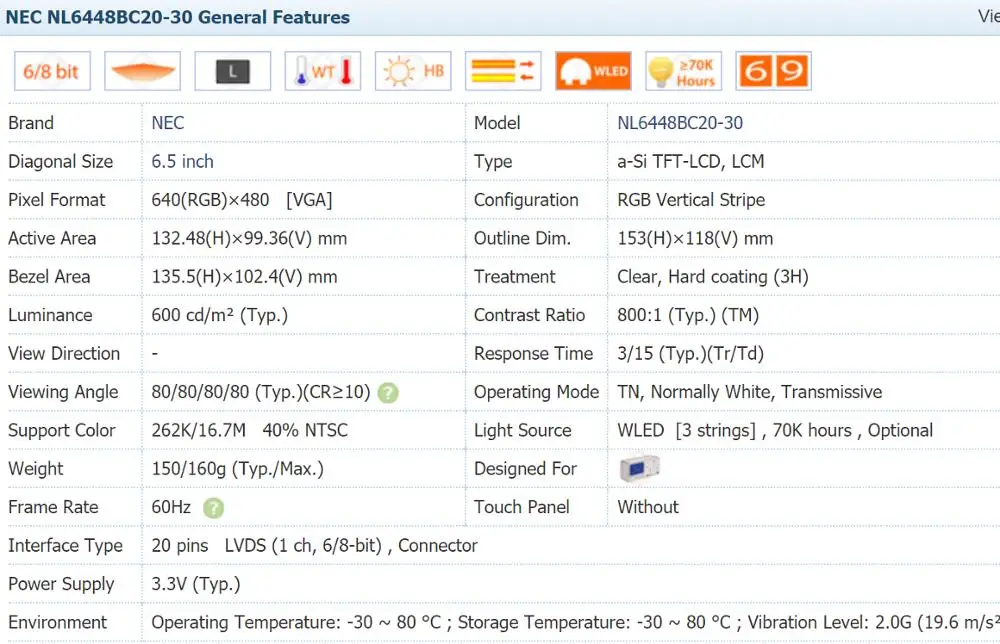
Task: Select the frame rate value 60Hz
Action: click(171, 507)
